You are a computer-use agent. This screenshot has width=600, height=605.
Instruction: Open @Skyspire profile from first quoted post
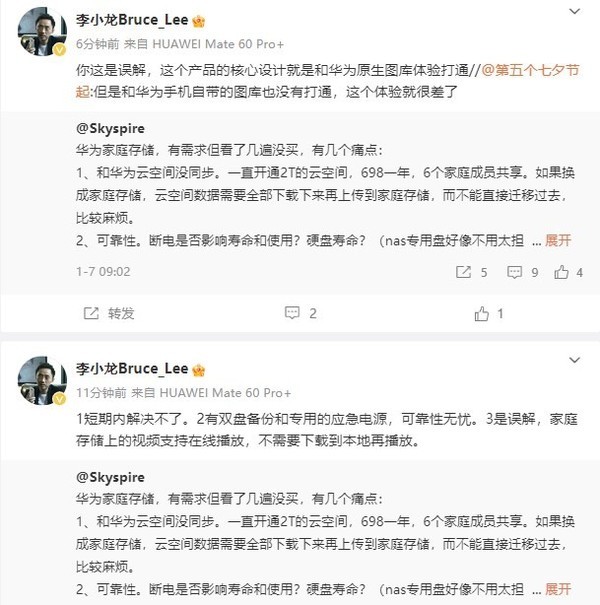[x=110, y=130]
